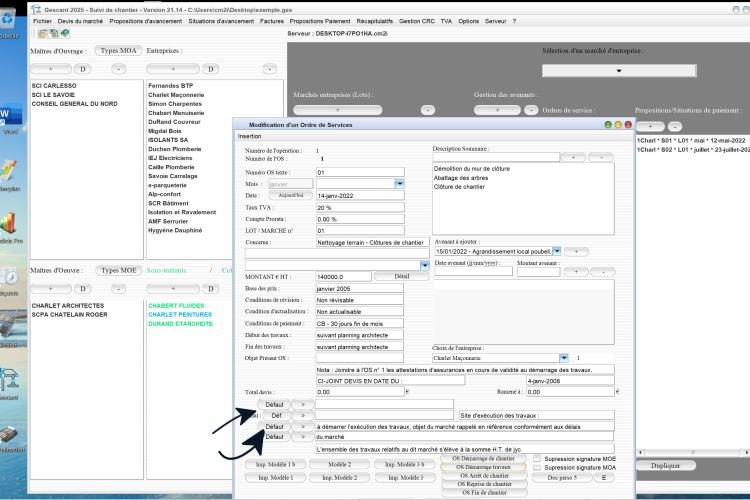Select Savoie Carrelage in Entreprises list

point(173,176)
